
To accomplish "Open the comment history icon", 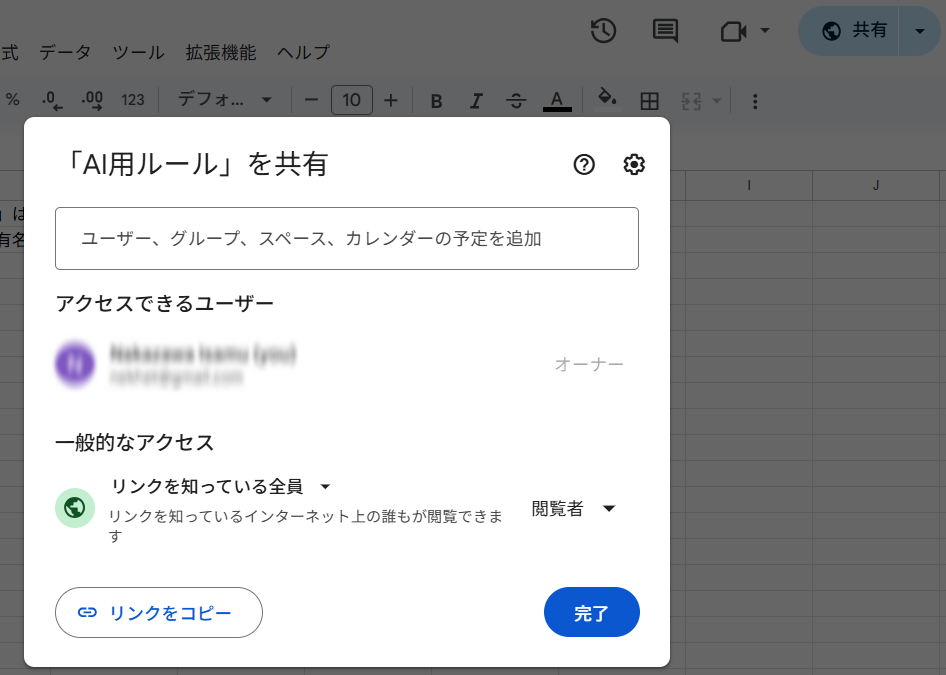I will 665,31.
